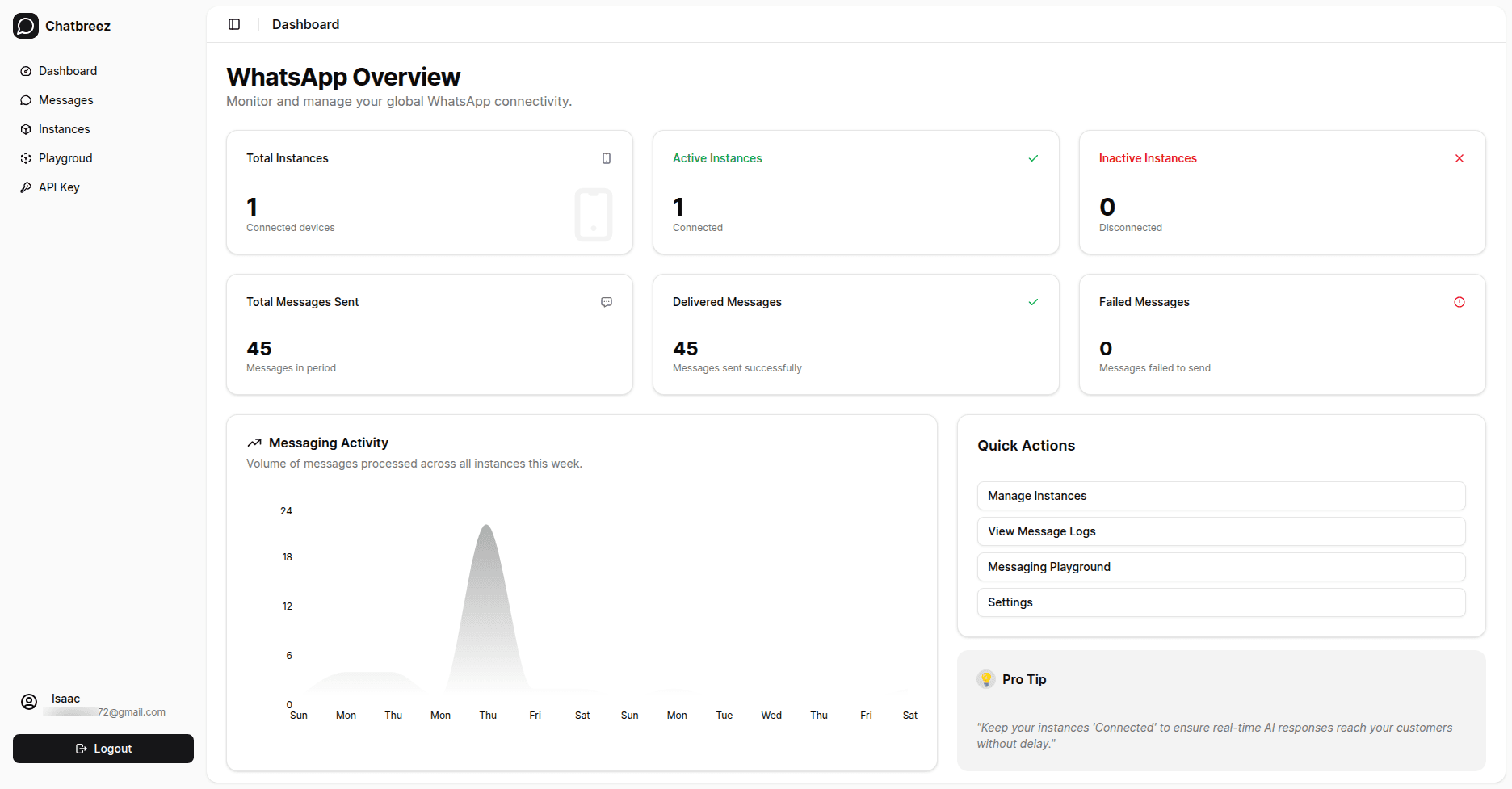The height and width of the screenshot is (789, 1512).
Task: Click the Playgroud sidebar icon
Action: (x=26, y=158)
